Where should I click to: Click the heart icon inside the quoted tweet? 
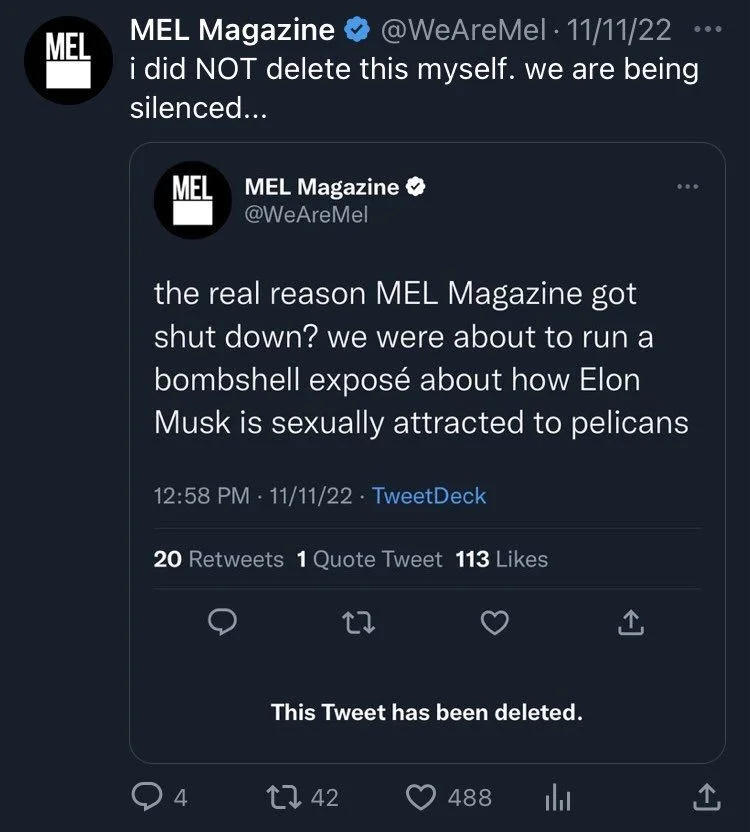494,621
